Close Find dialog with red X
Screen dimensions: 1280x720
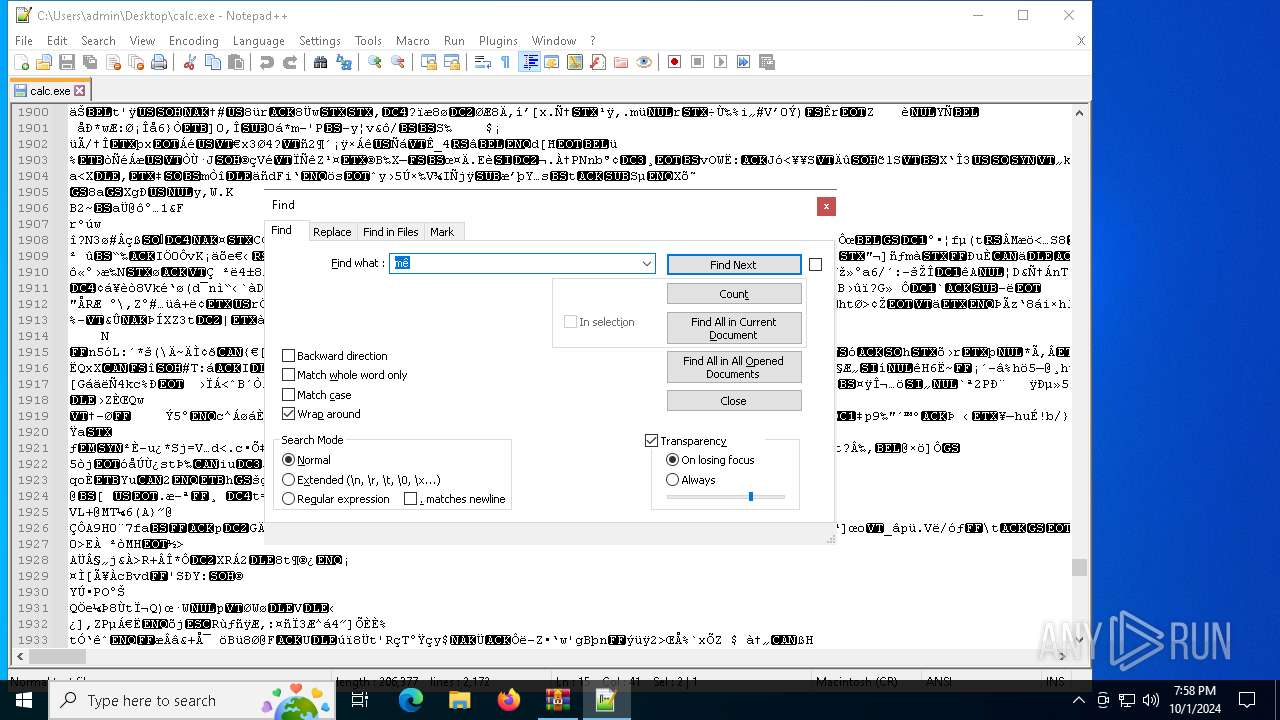[x=826, y=206]
